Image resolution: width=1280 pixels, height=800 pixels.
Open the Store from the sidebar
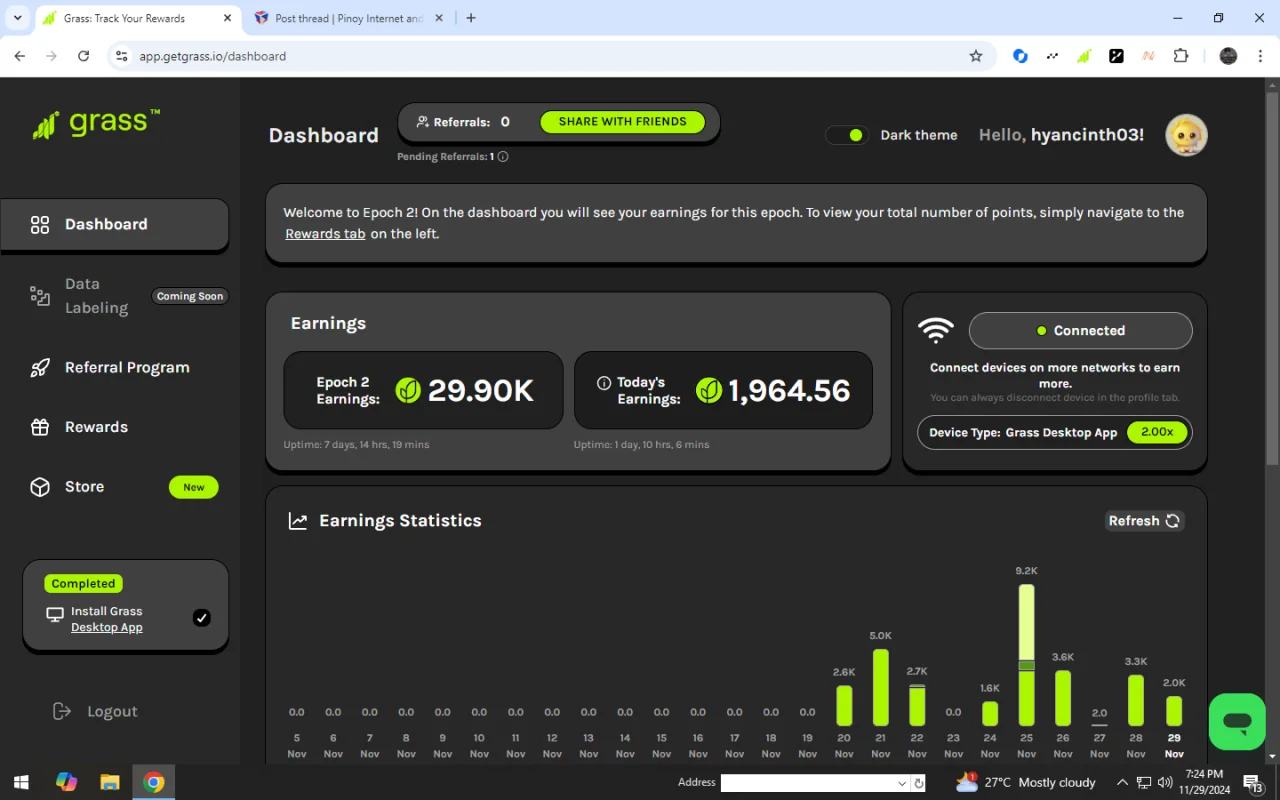[x=67, y=487]
